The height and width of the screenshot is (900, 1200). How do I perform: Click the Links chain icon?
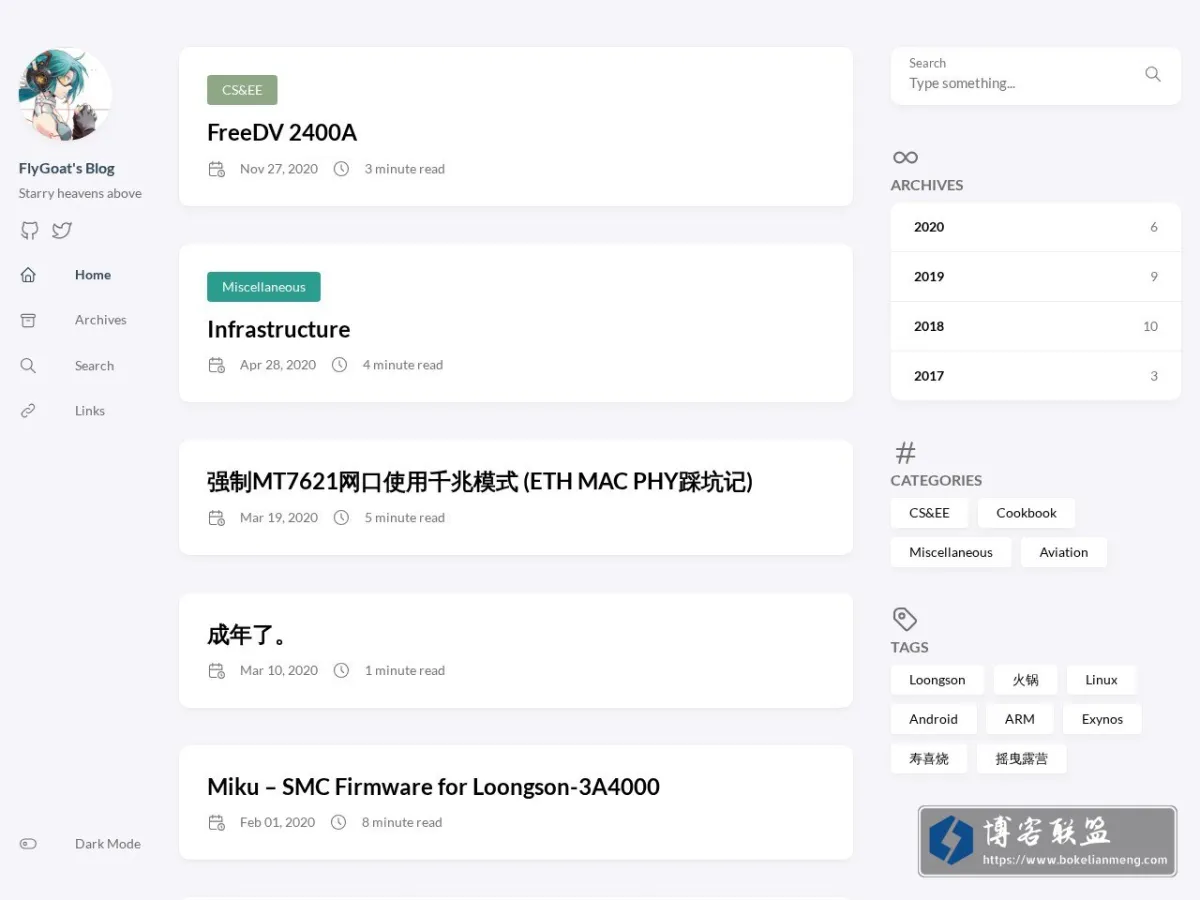tap(28, 411)
